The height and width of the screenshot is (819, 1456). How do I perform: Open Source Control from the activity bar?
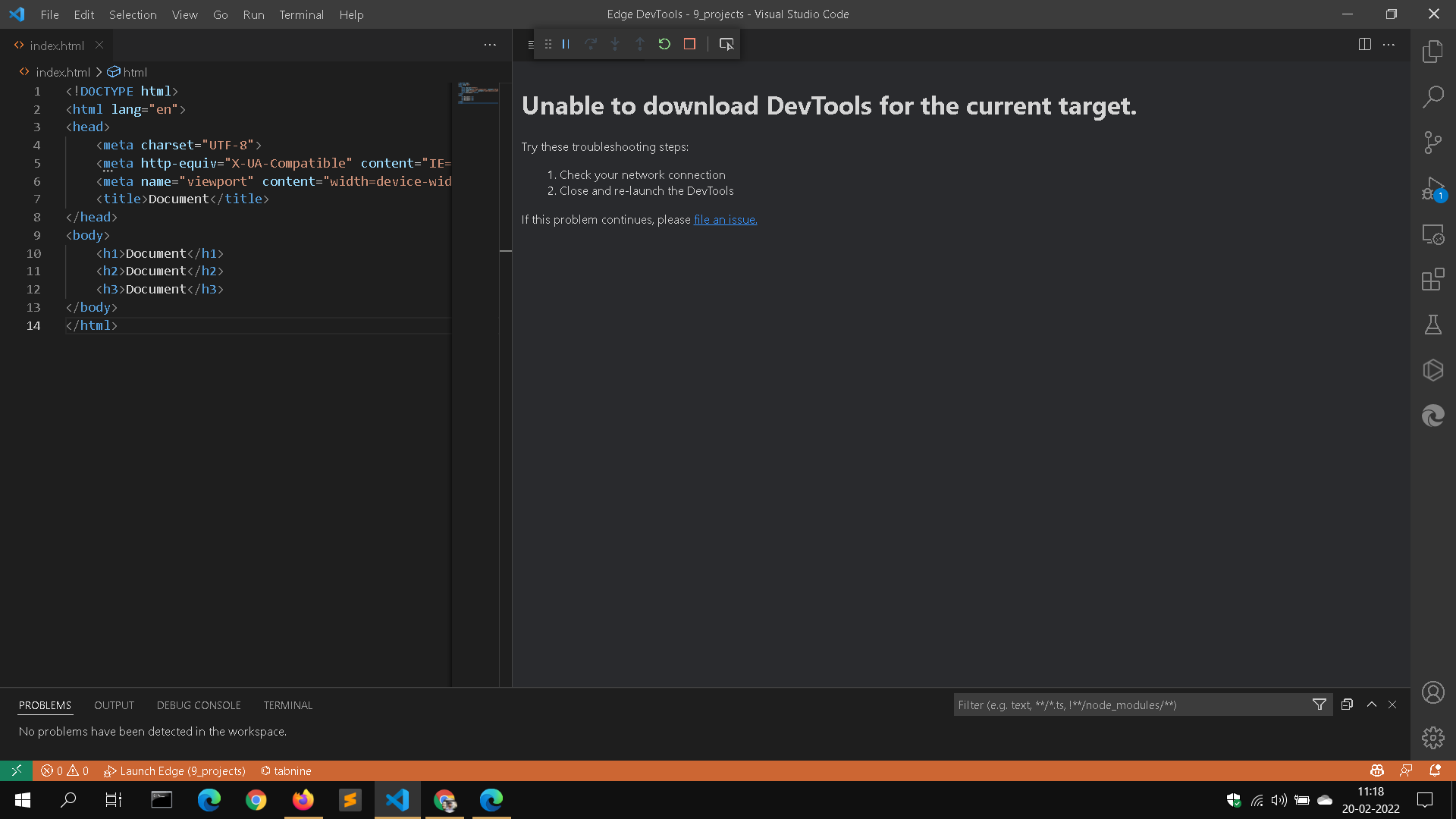coord(1433,143)
